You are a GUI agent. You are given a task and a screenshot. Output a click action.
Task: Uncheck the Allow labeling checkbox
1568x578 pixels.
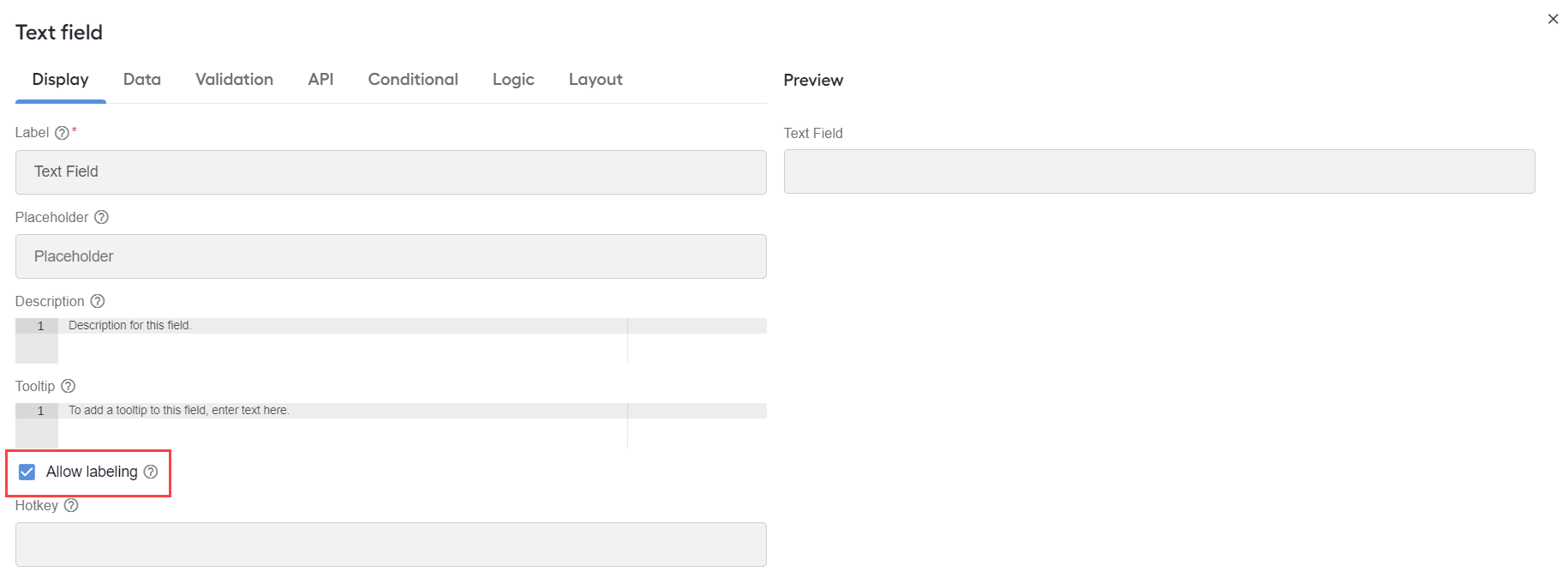27,473
